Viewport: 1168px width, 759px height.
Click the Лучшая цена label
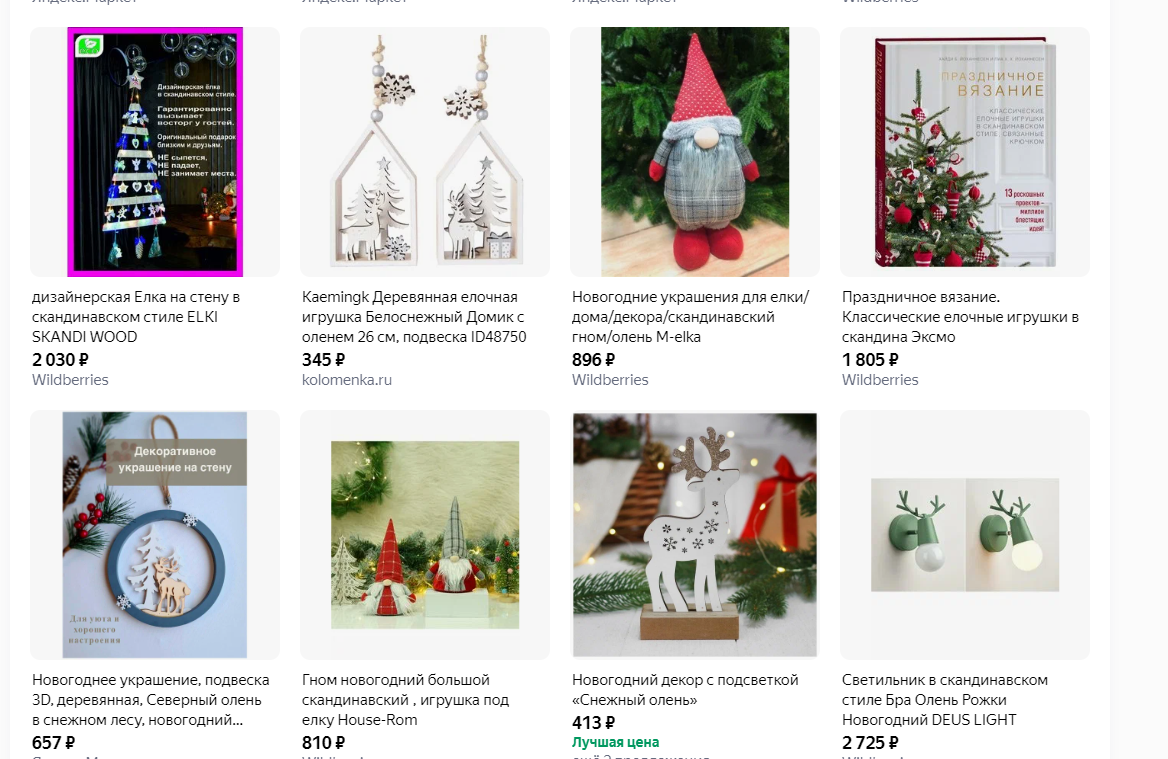(x=615, y=742)
